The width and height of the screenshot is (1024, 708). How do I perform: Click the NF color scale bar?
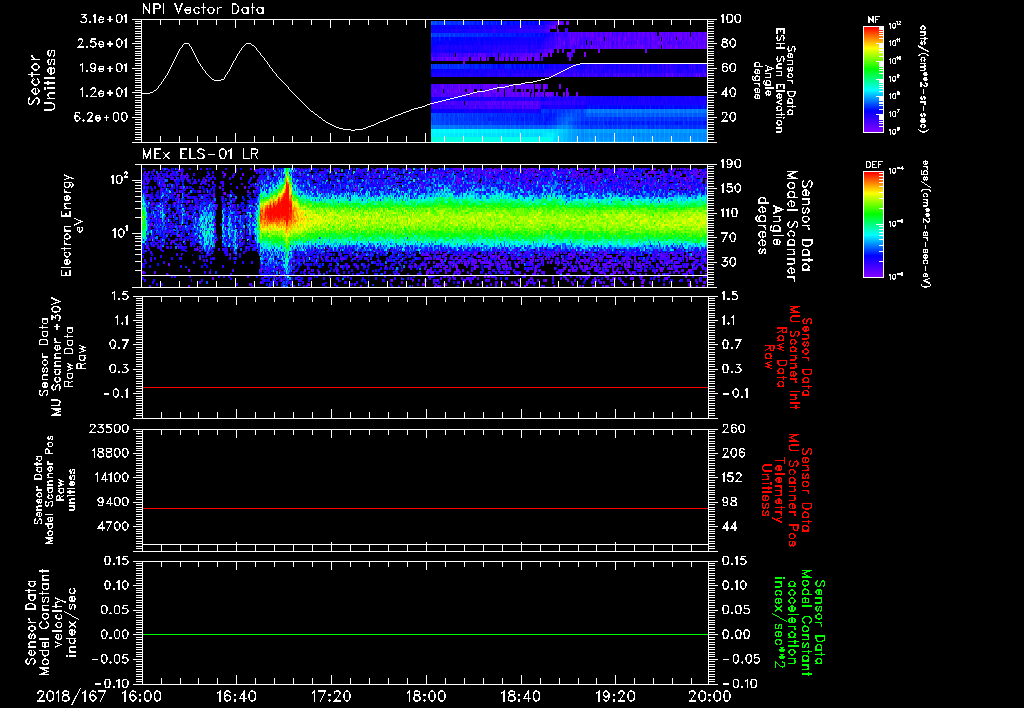873,78
